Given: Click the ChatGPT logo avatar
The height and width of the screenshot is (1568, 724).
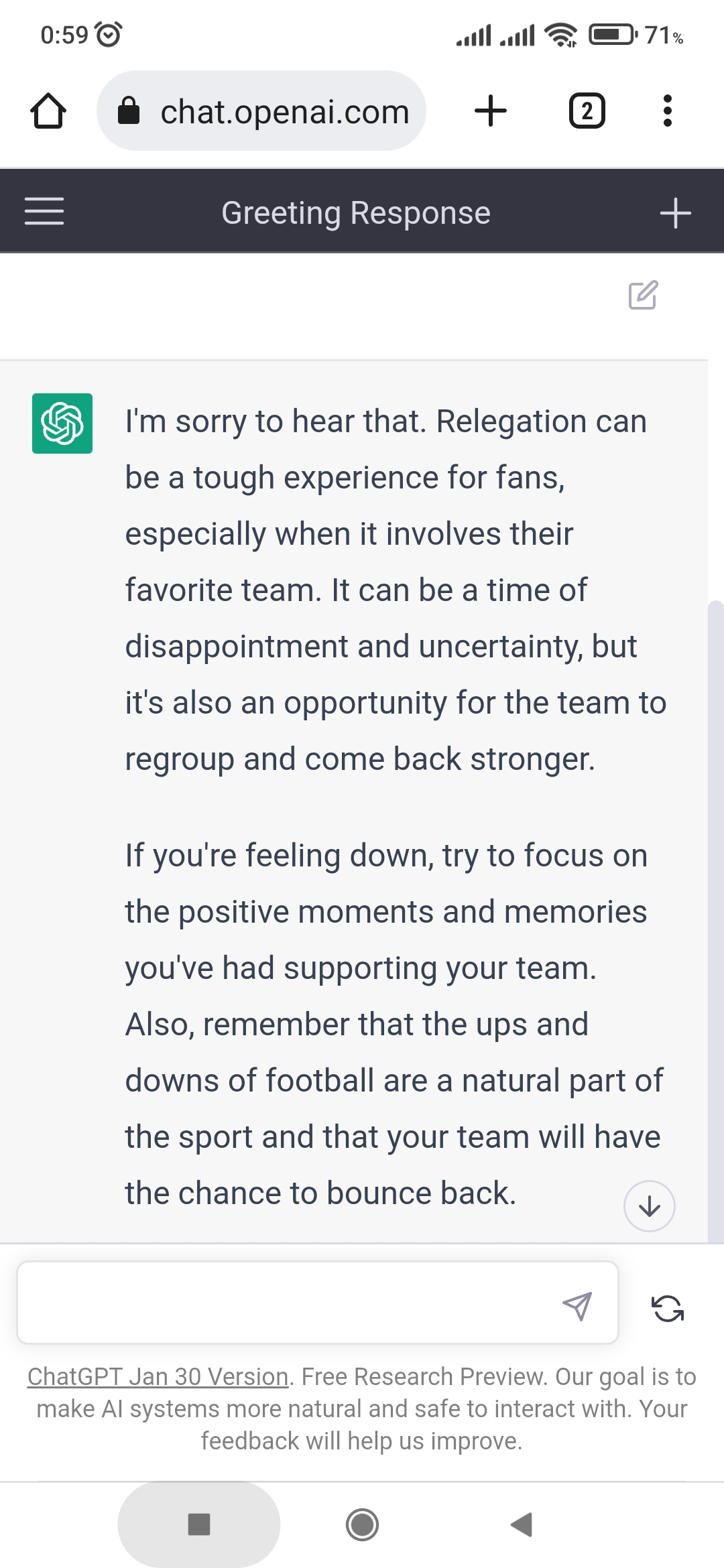Looking at the screenshot, I should click(x=62, y=423).
